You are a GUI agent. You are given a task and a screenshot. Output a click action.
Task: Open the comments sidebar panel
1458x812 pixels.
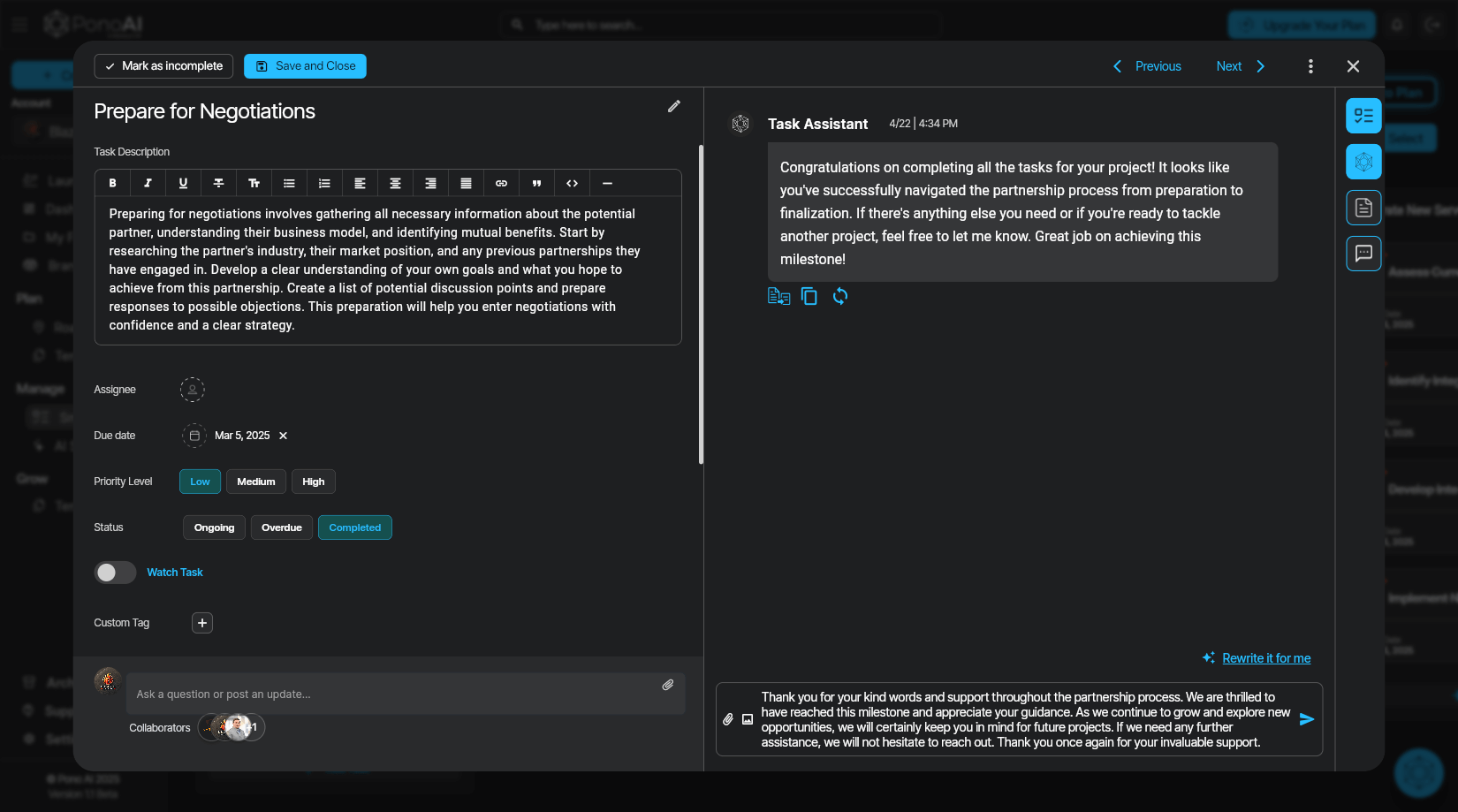pos(1363,254)
